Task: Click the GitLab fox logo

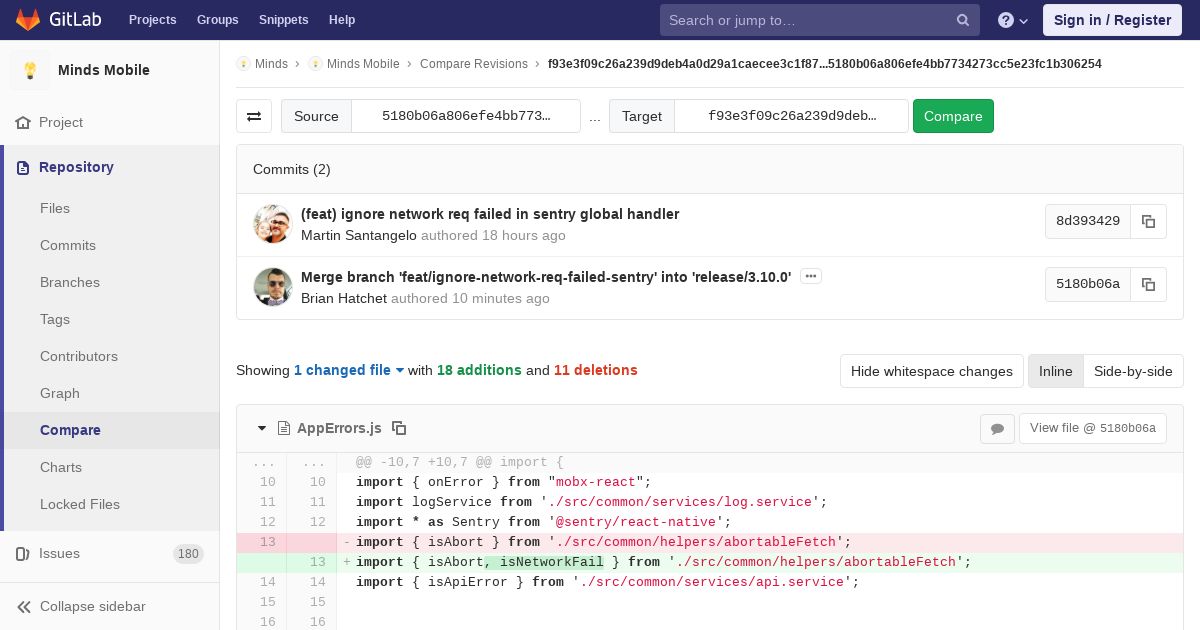Action: (x=28, y=19)
